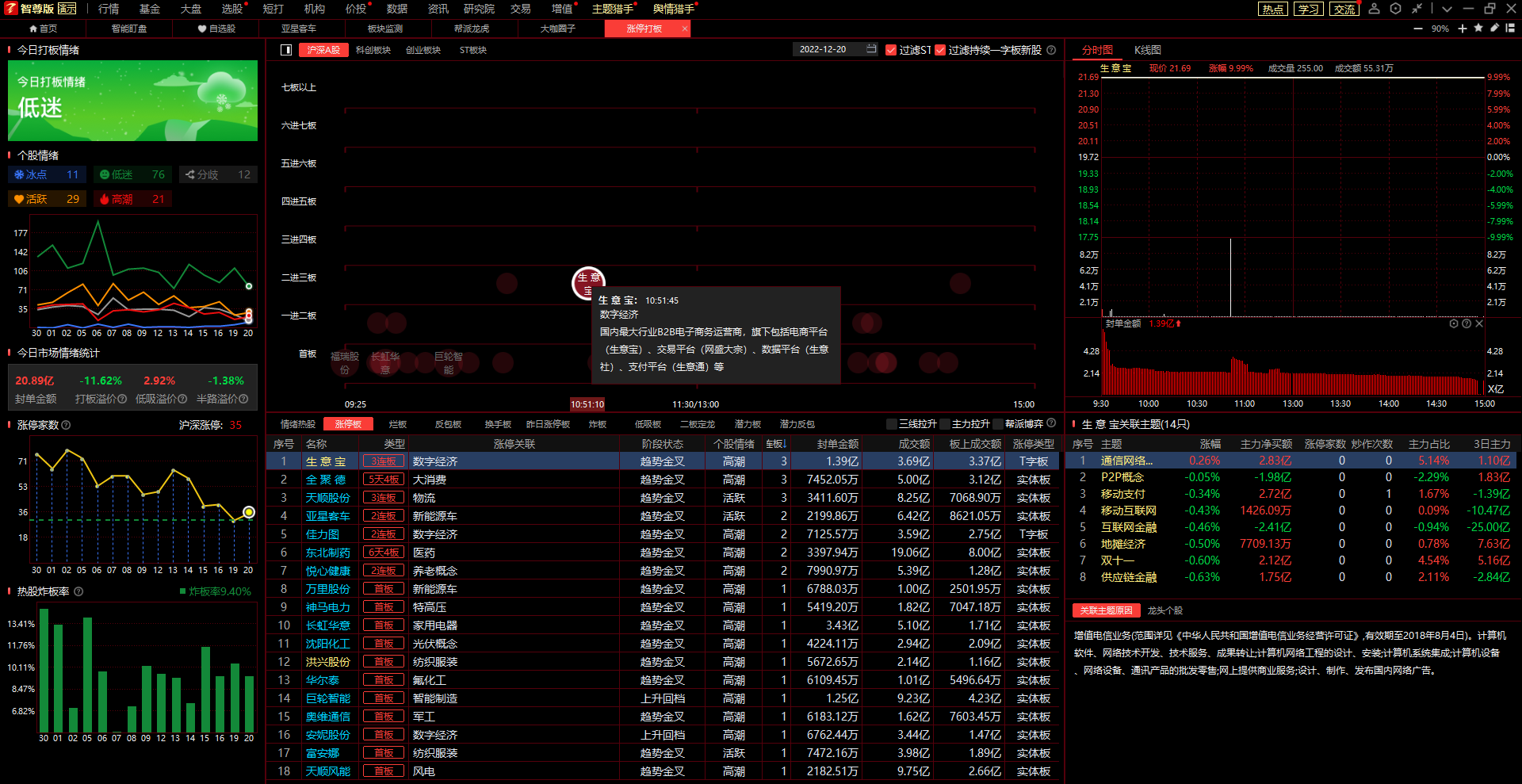Close the 张停打板 tab

pos(684,29)
